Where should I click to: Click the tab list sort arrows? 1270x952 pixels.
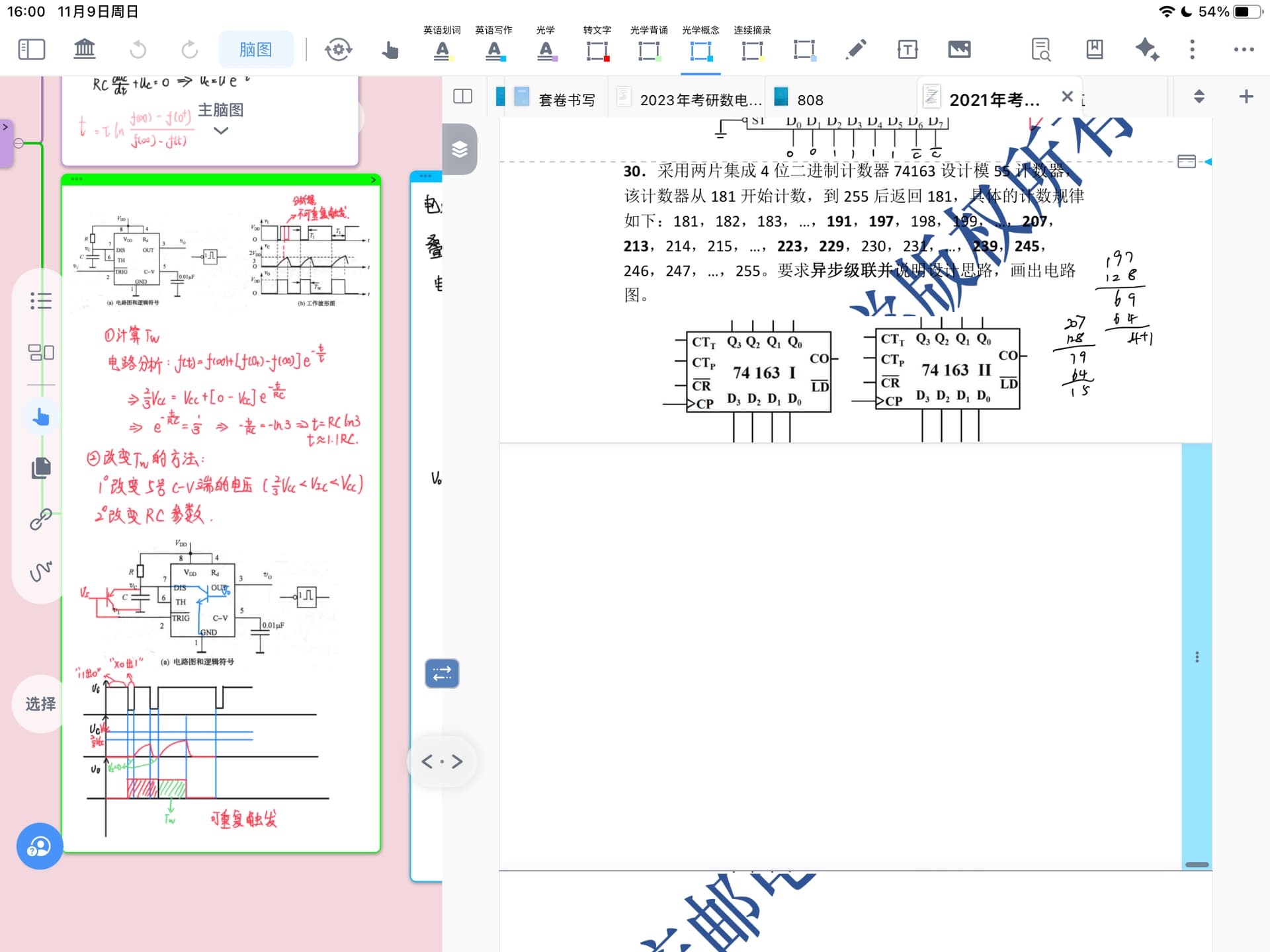[x=1199, y=97]
